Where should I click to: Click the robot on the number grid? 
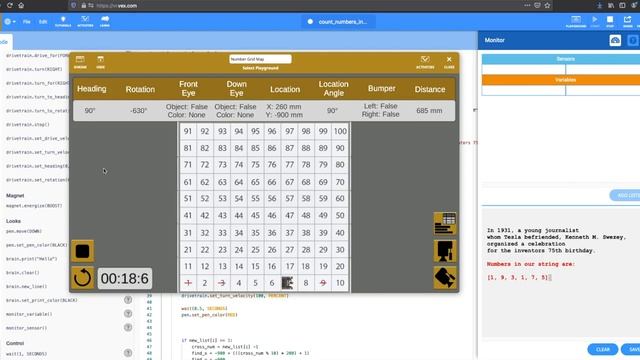point(287,283)
